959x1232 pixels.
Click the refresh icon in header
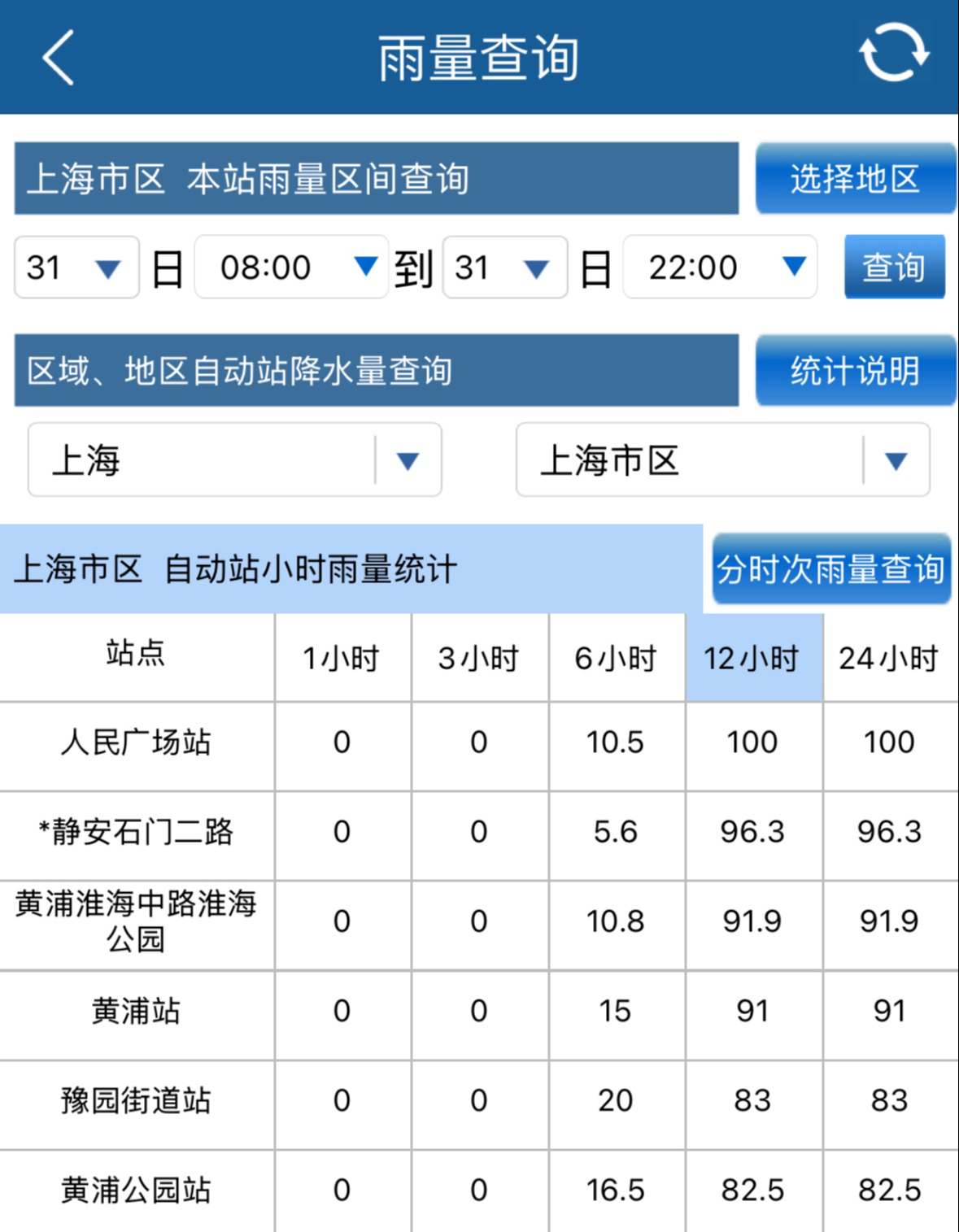893,54
